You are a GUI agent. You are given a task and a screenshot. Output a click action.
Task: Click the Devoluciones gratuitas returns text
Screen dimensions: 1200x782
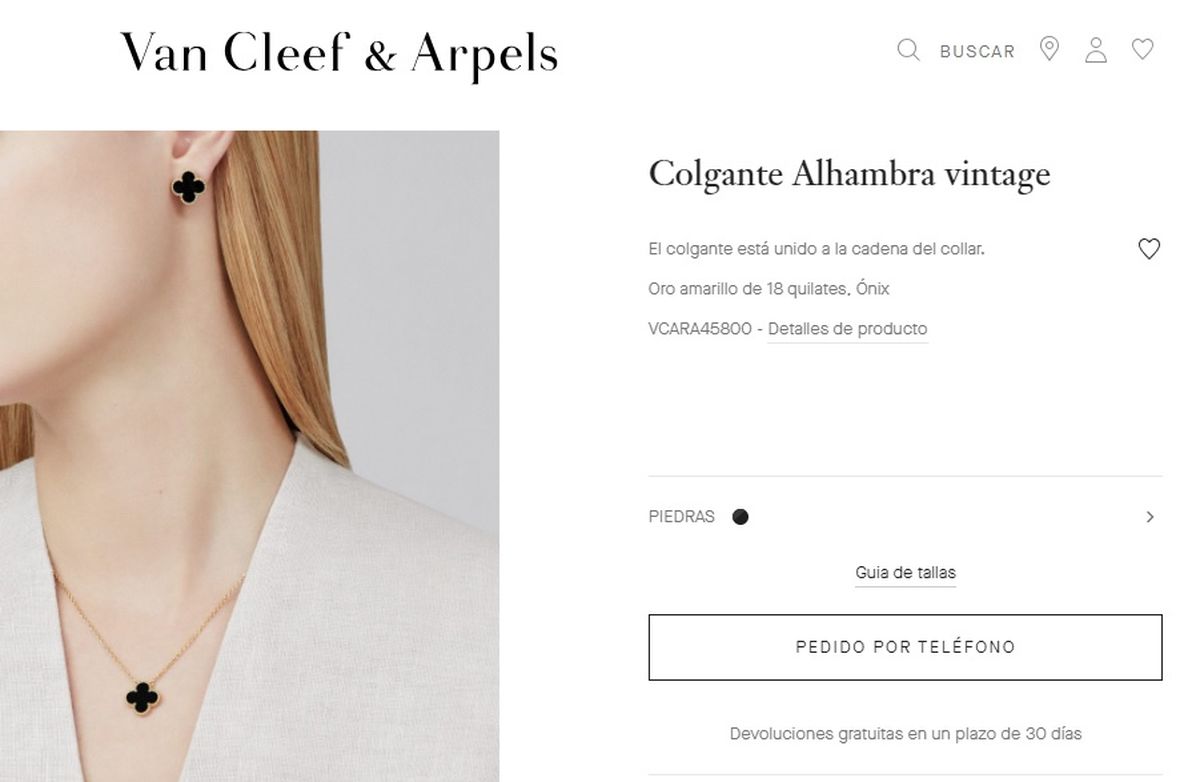[905, 733]
